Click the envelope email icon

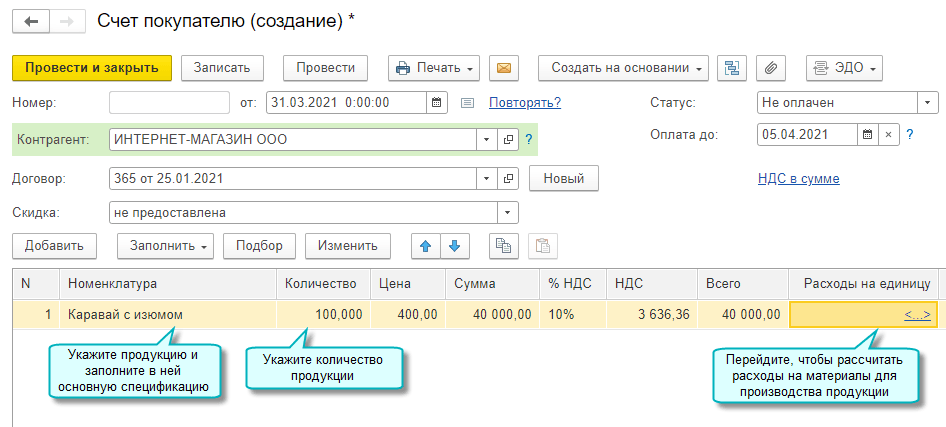pos(503,68)
